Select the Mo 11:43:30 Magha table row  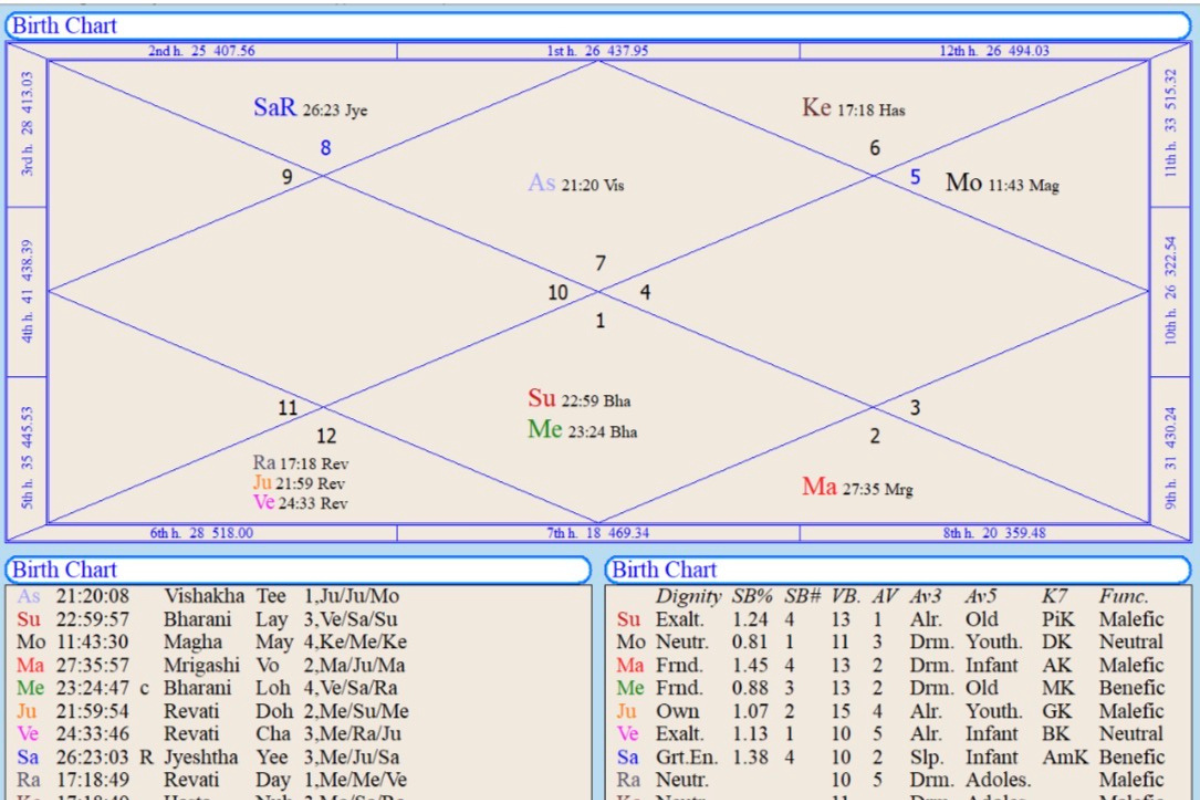[298, 642]
